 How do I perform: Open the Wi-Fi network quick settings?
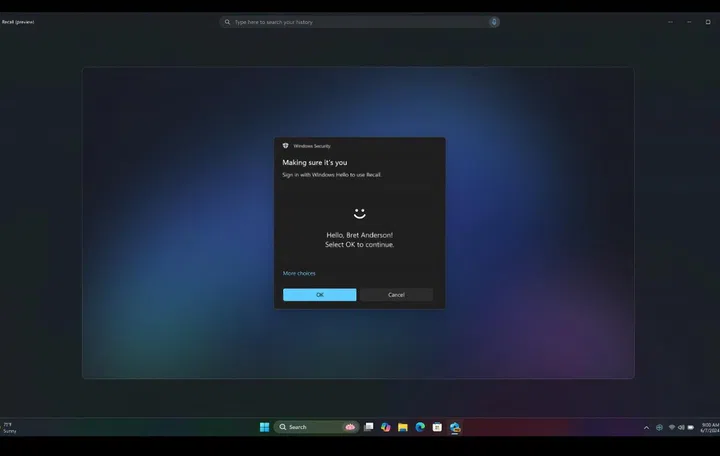click(671, 428)
